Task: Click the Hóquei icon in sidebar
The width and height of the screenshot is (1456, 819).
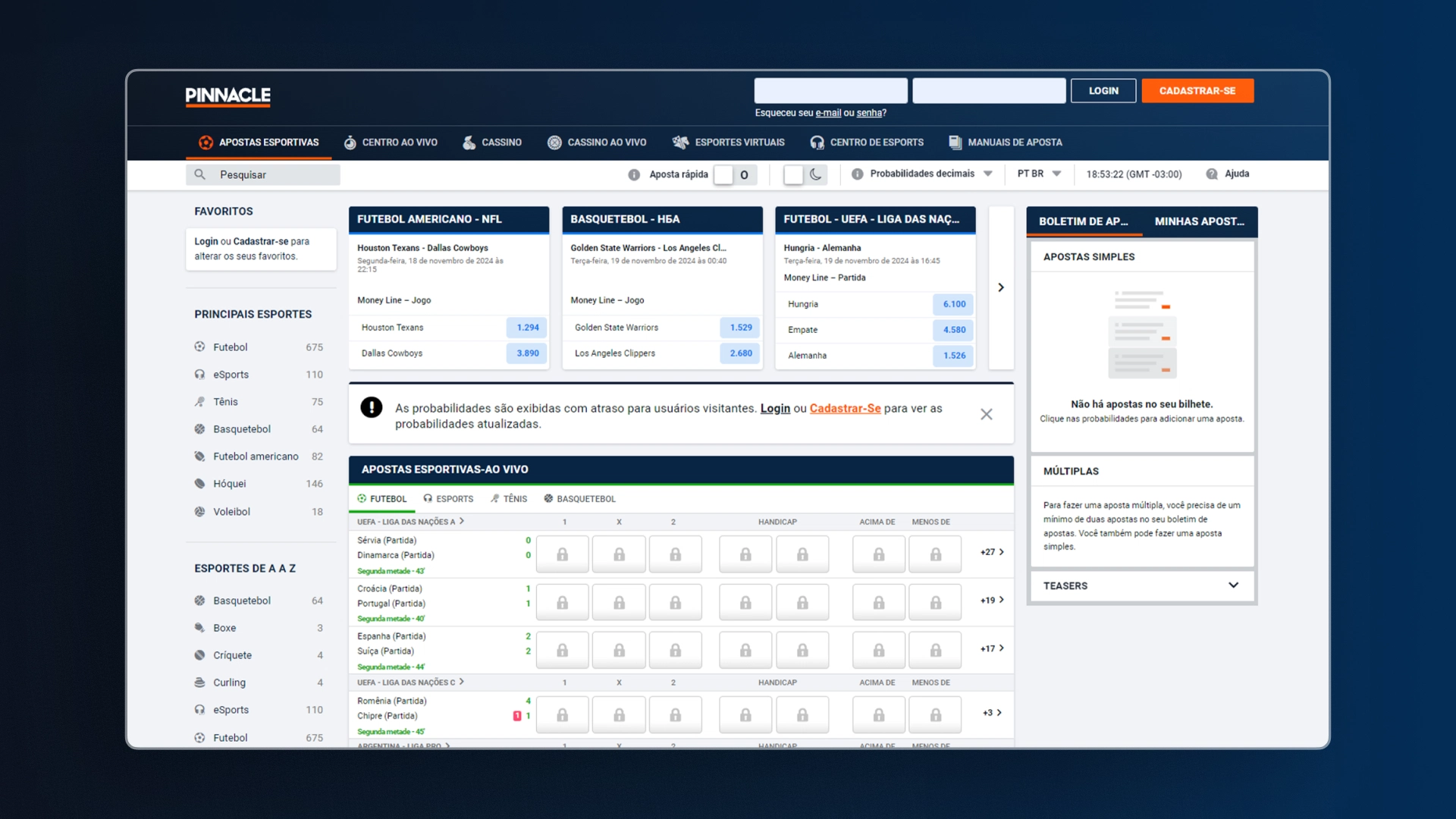Action: pos(199,483)
